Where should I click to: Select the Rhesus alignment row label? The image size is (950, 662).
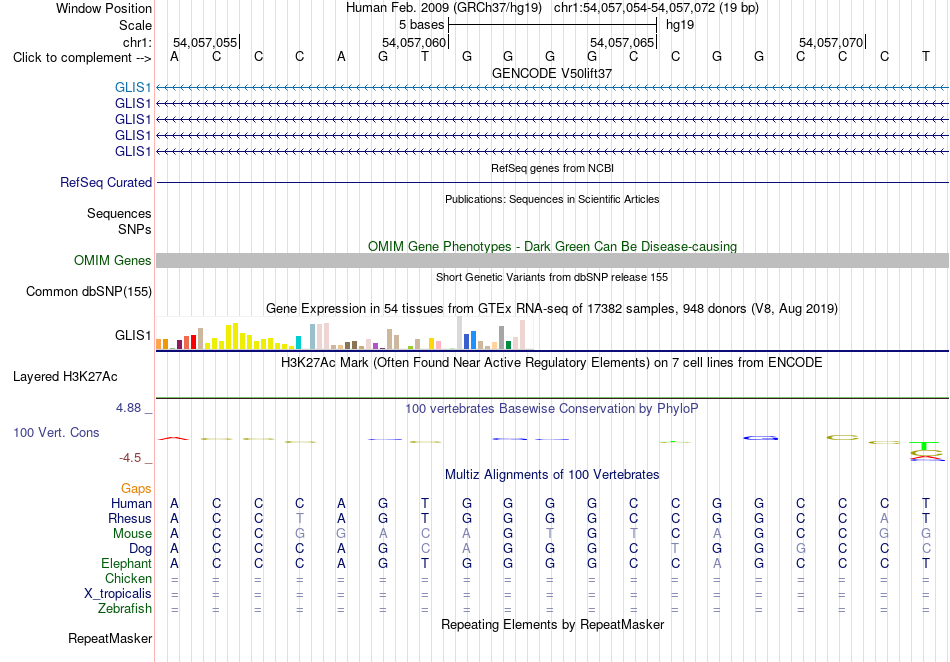130,518
